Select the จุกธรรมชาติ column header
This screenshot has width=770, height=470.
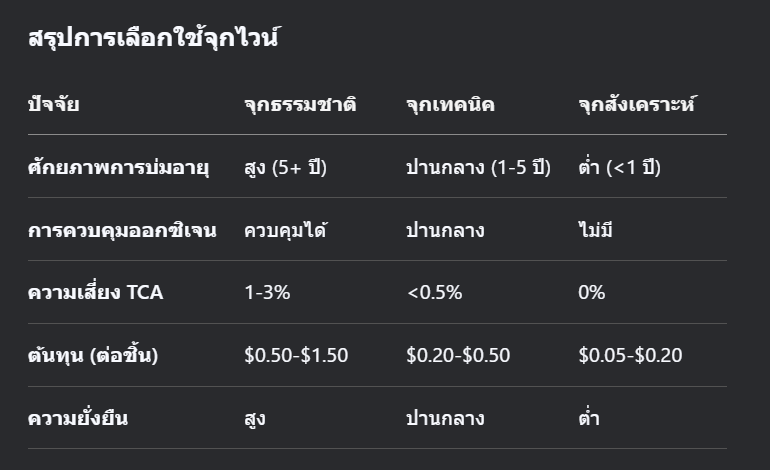(x=300, y=104)
